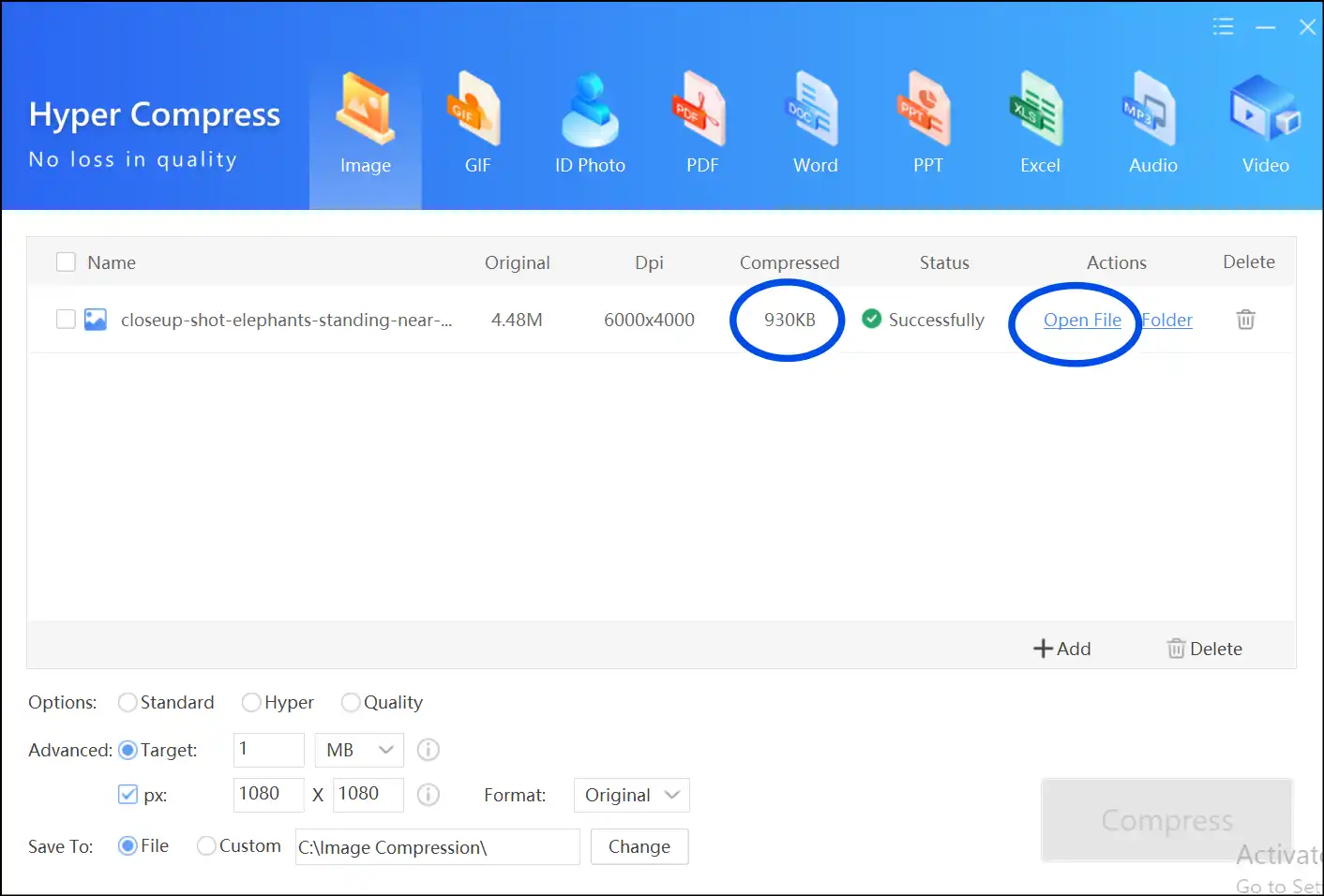Open the ID Photo tab
Viewport: 1324px width, 896px height.
590,125
